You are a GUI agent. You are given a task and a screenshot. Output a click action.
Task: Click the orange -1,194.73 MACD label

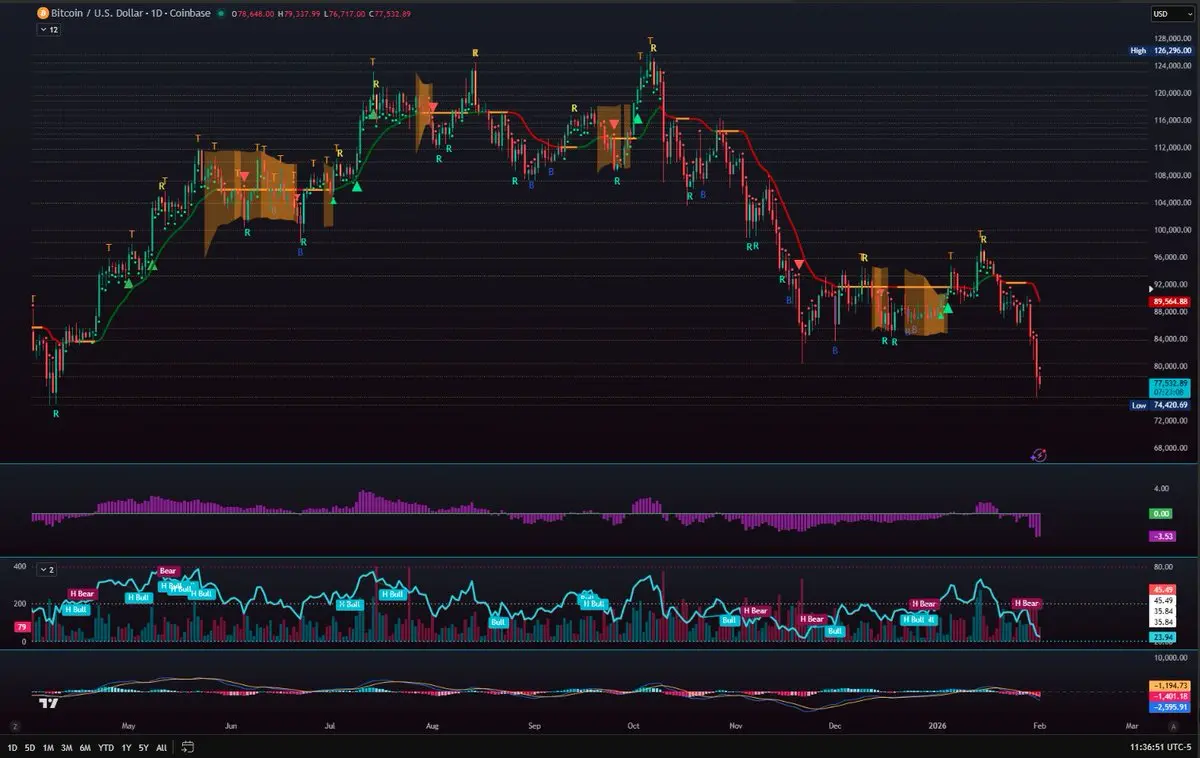[x=1169, y=685]
